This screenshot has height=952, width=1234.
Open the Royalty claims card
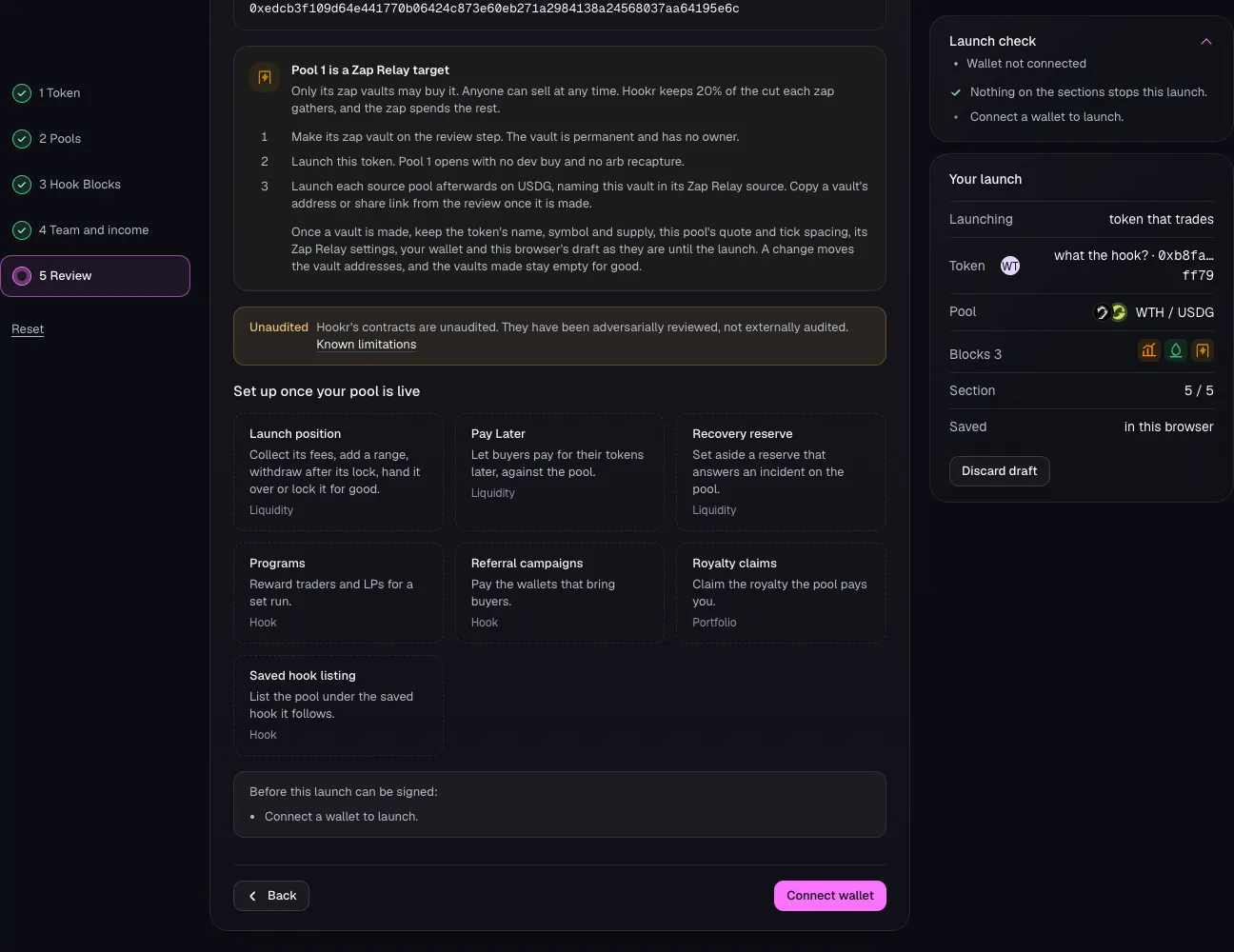tap(781, 593)
